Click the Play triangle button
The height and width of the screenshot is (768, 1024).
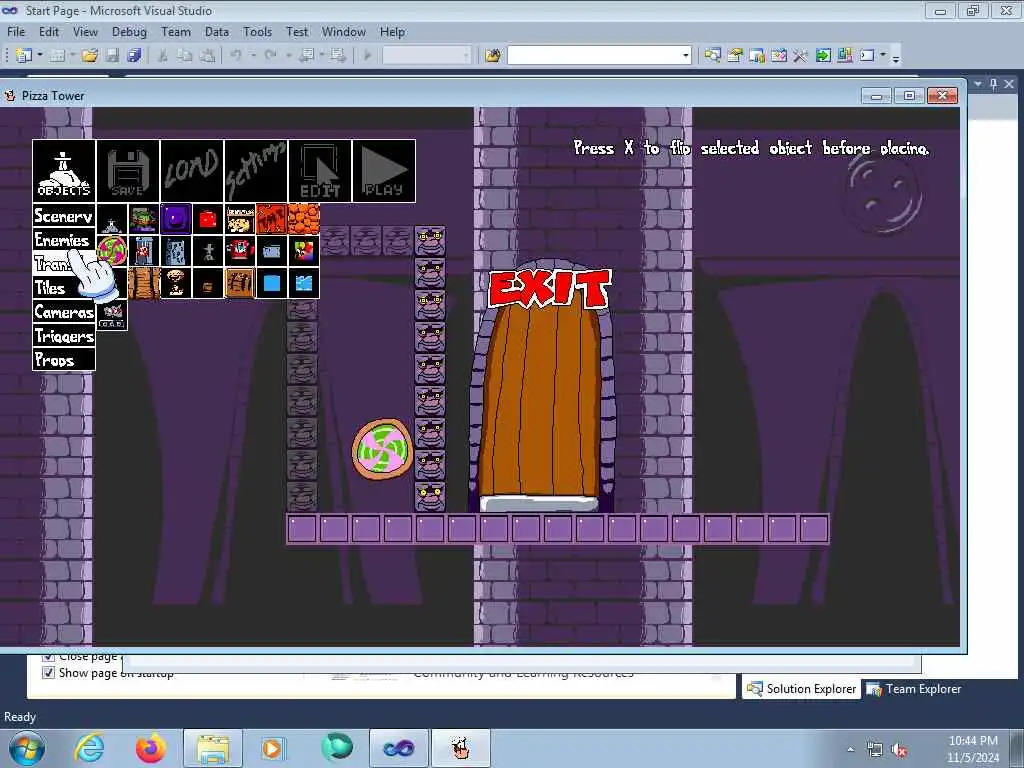[384, 170]
